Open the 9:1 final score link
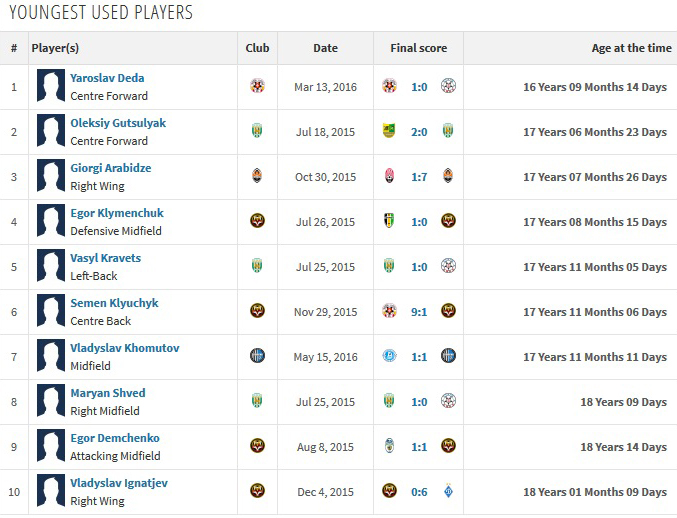This screenshot has width=677, height=518. tap(419, 312)
